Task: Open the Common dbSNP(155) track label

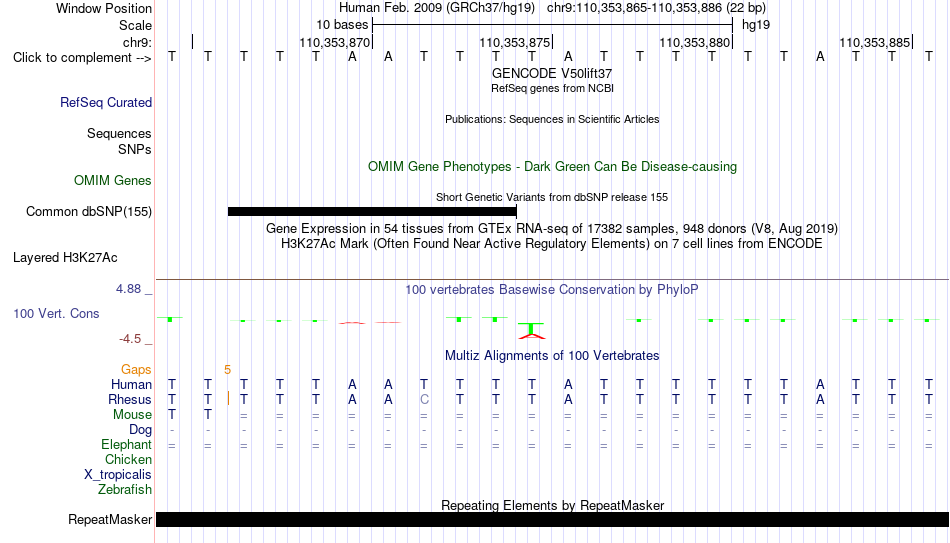Action: pos(89,212)
